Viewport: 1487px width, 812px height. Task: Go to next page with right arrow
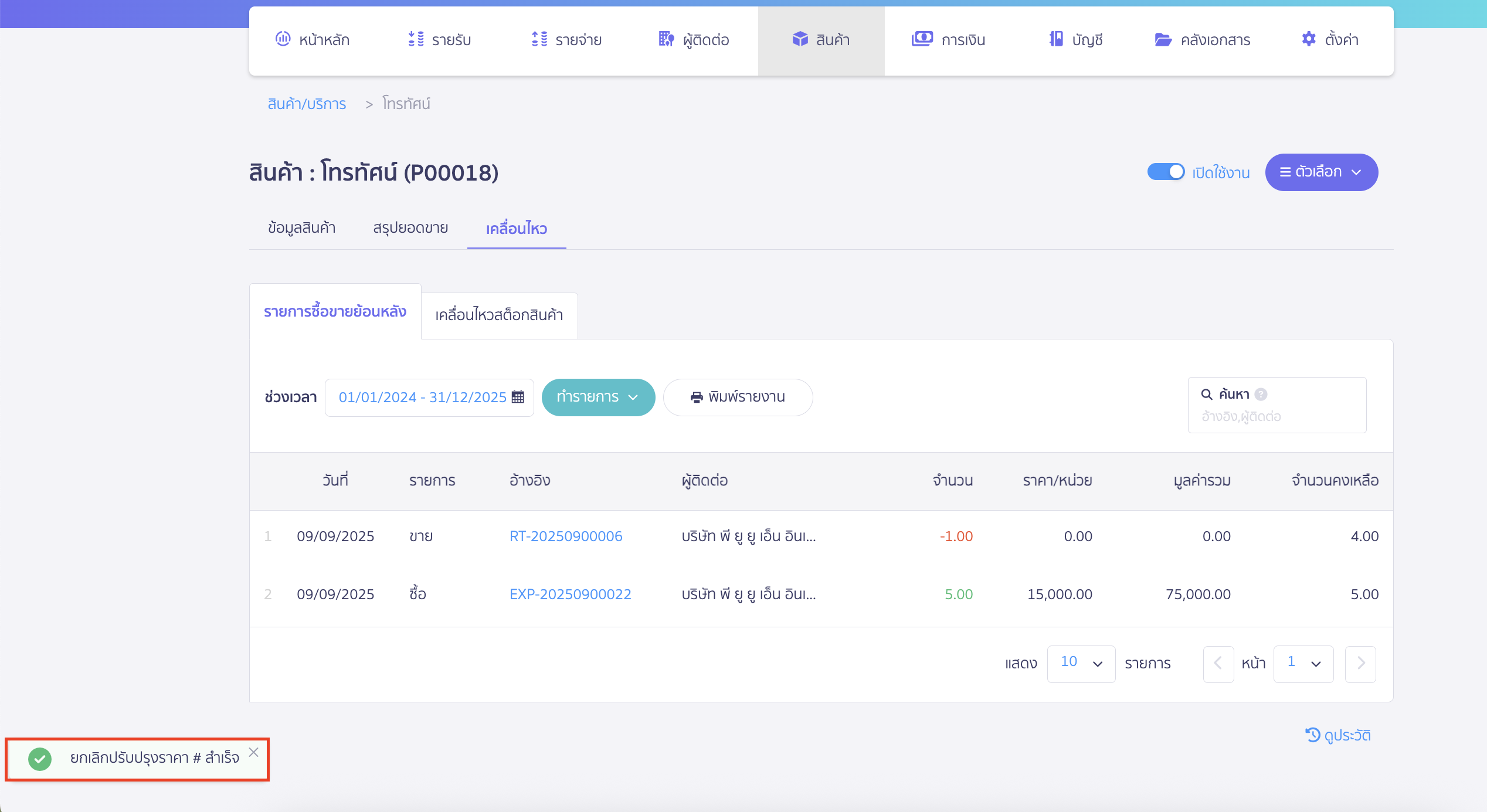[1360, 663]
